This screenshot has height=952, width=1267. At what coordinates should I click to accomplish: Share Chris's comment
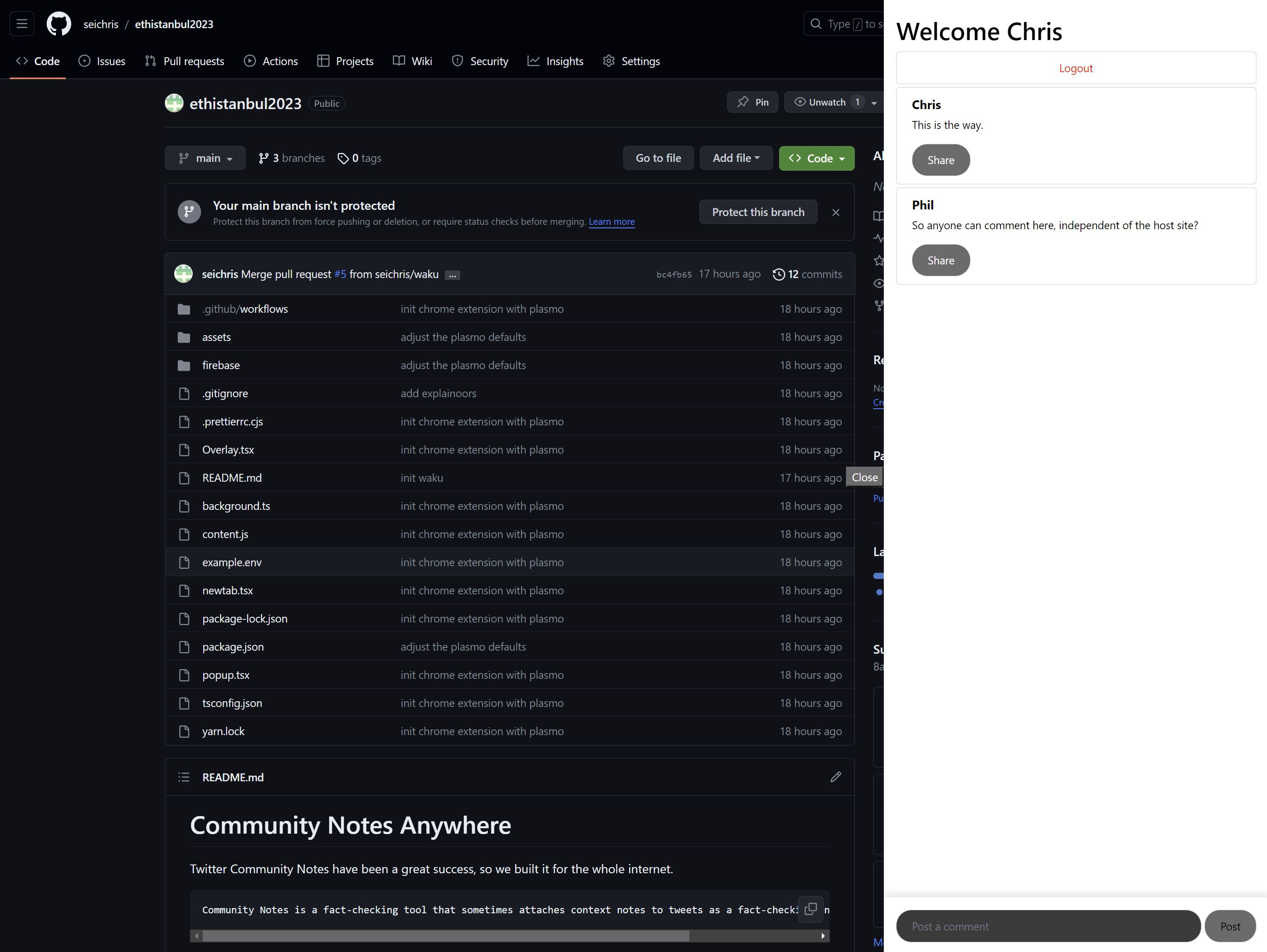tap(941, 160)
